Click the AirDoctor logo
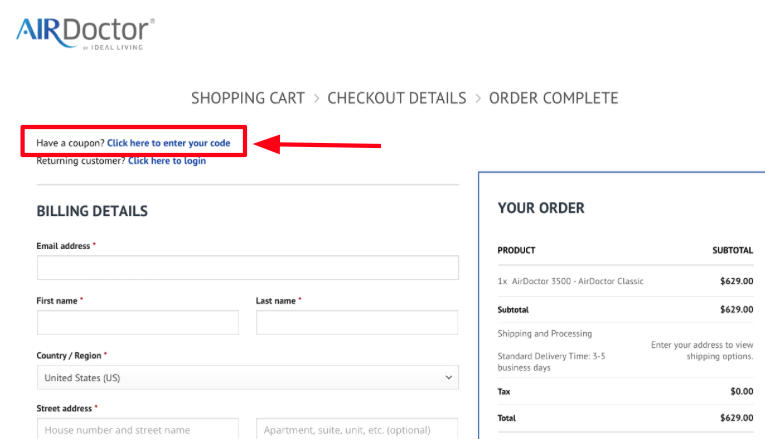 pos(85,32)
